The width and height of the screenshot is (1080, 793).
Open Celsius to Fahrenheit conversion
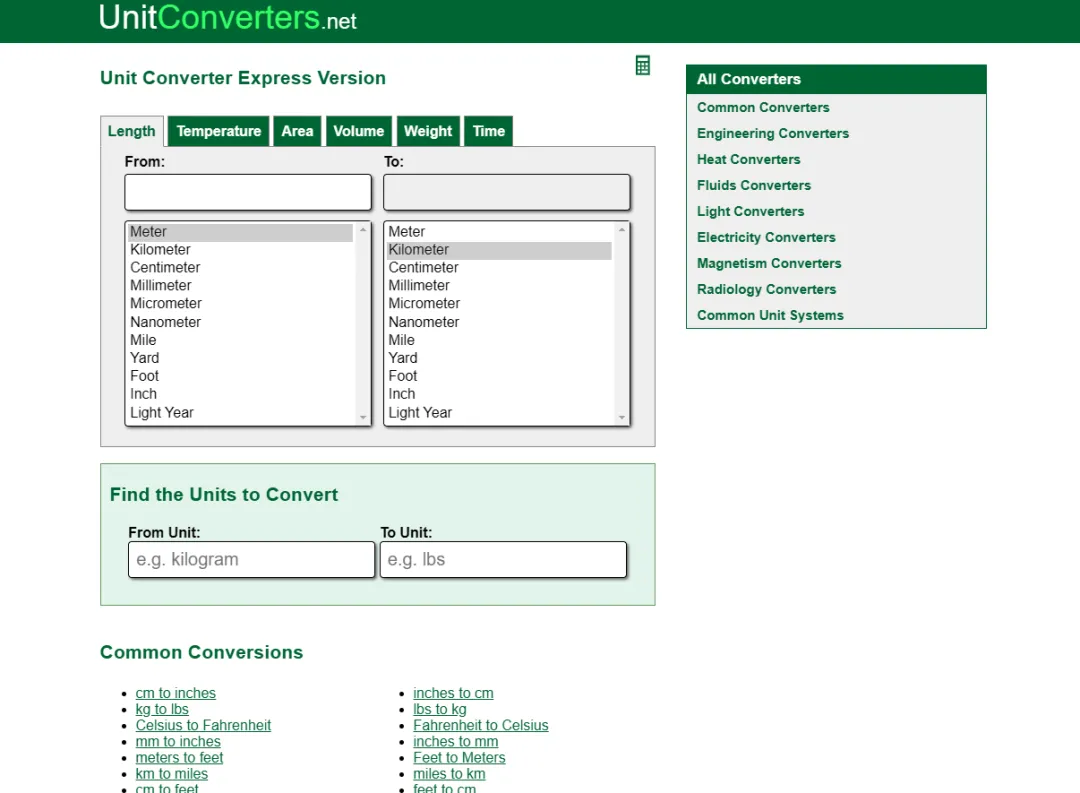[203, 725]
